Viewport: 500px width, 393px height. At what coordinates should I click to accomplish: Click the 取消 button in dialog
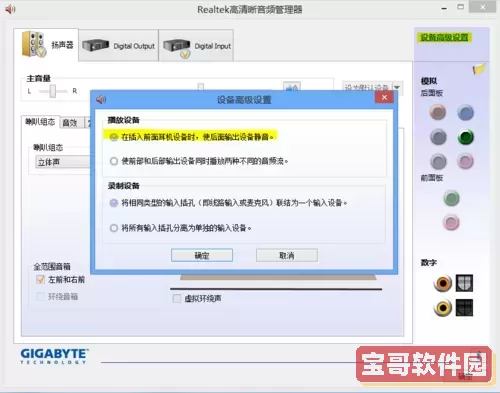coord(287,255)
